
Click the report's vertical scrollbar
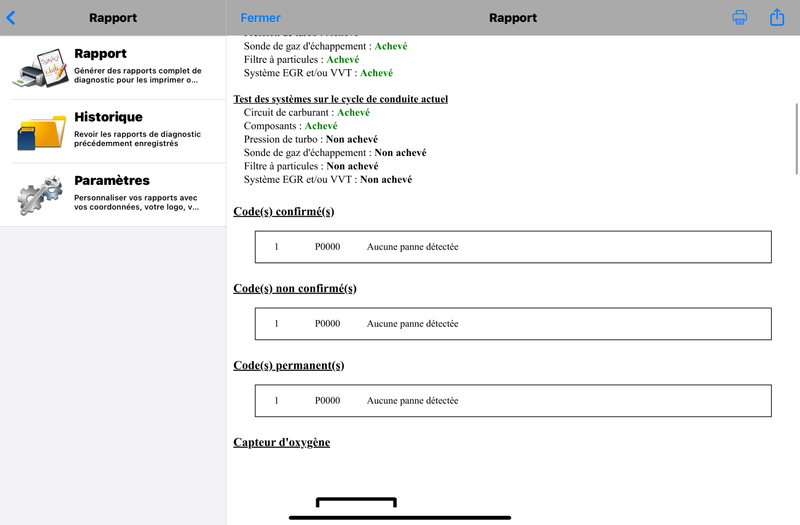796,138
